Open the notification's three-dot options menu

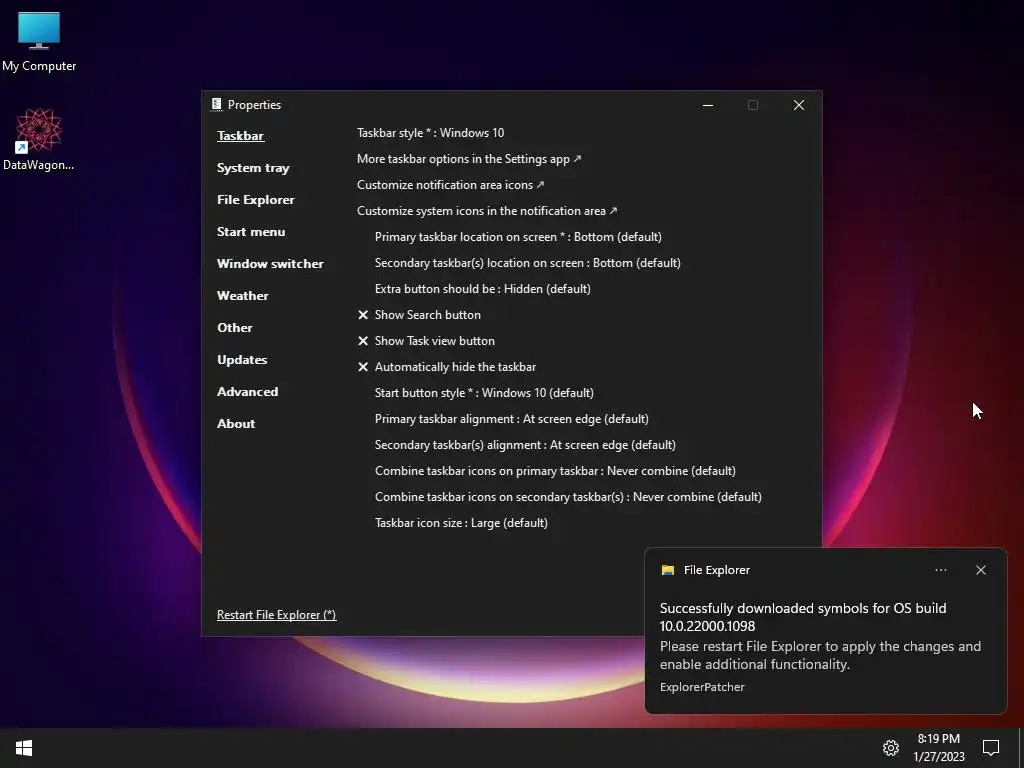(x=940, y=570)
